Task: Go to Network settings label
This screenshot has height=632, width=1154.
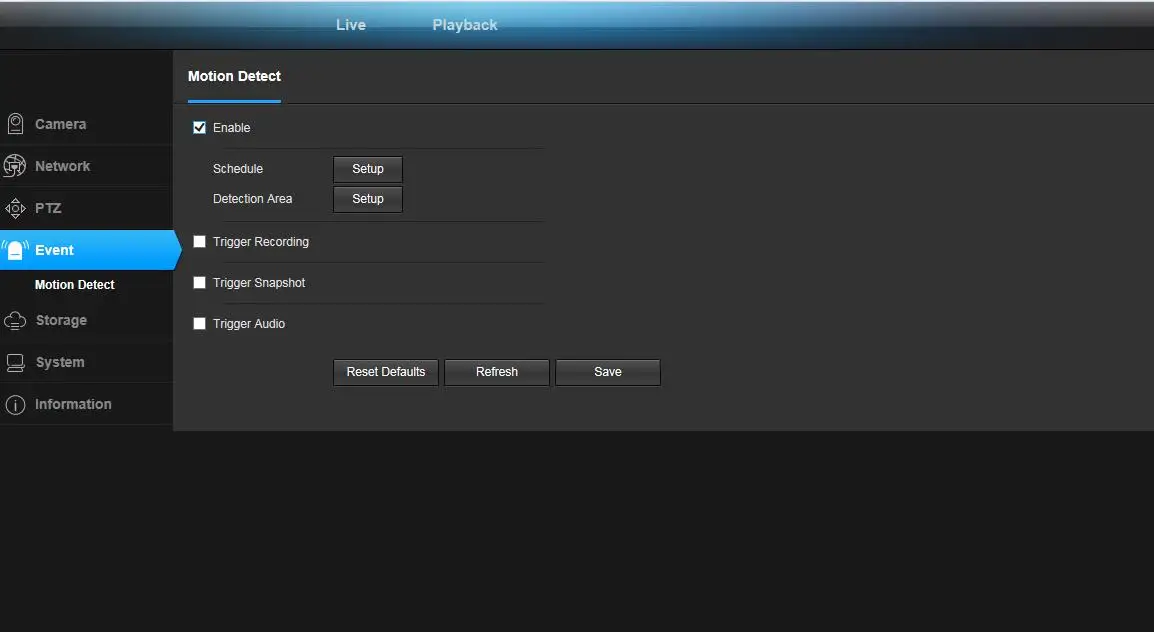Action: click(63, 166)
